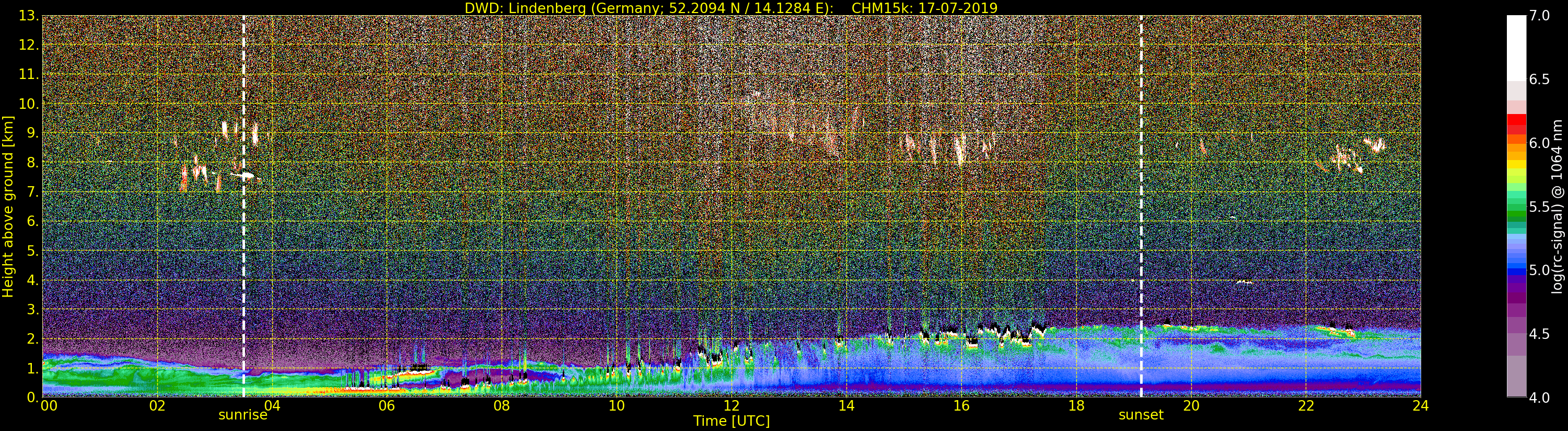The height and width of the screenshot is (431, 1568).
Task: Click the 'Height above ground [km]' axis label
Action: coord(8,207)
